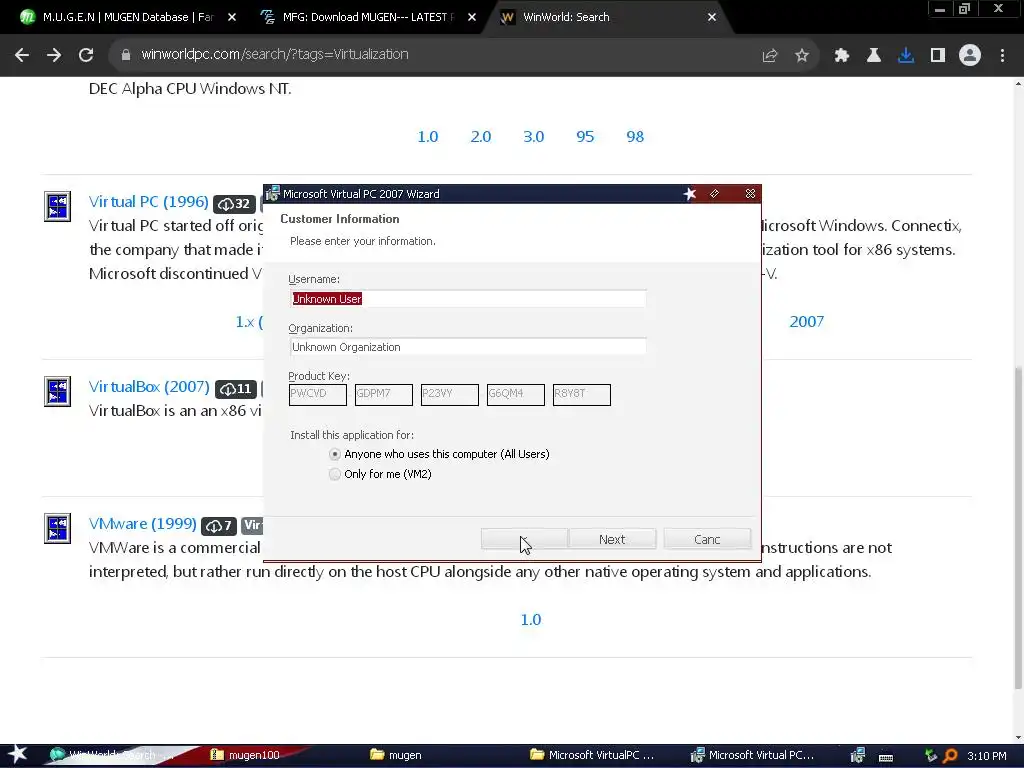Open the VirtualBox (2007) link
Image resolution: width=1024 pixels, height=768 pixels.
149,387
